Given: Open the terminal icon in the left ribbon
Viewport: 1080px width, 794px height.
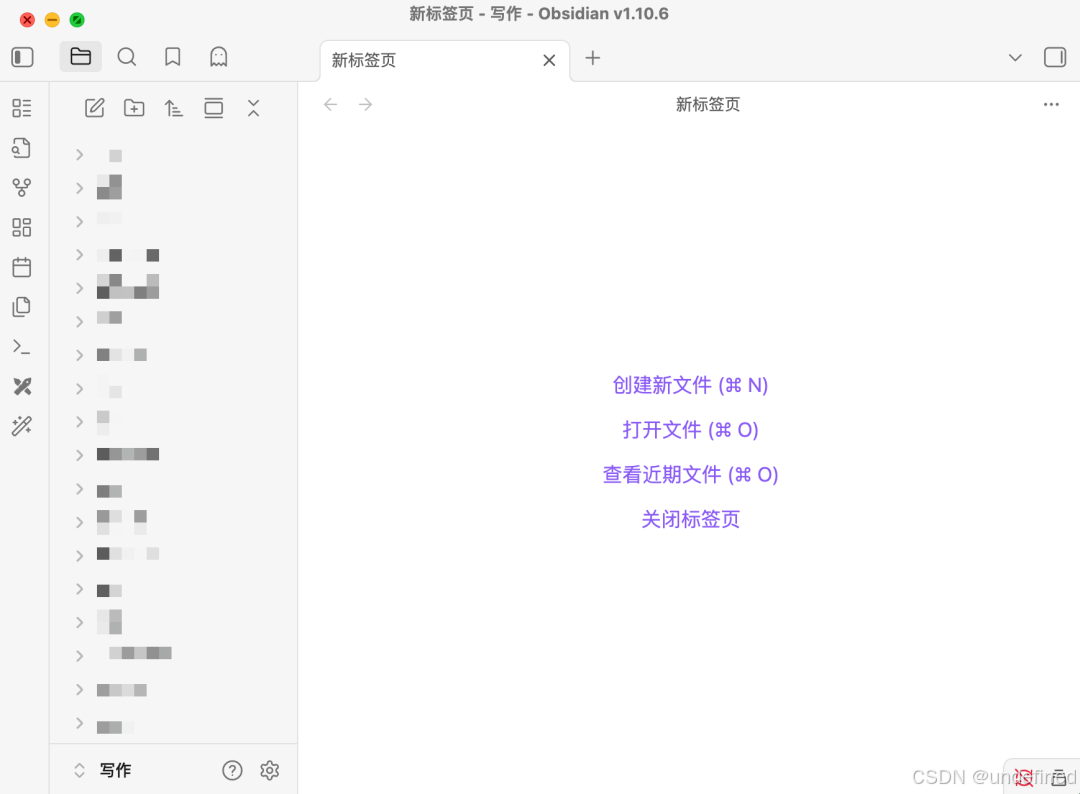Looking at the screenshot, I should tap(22, 347).
